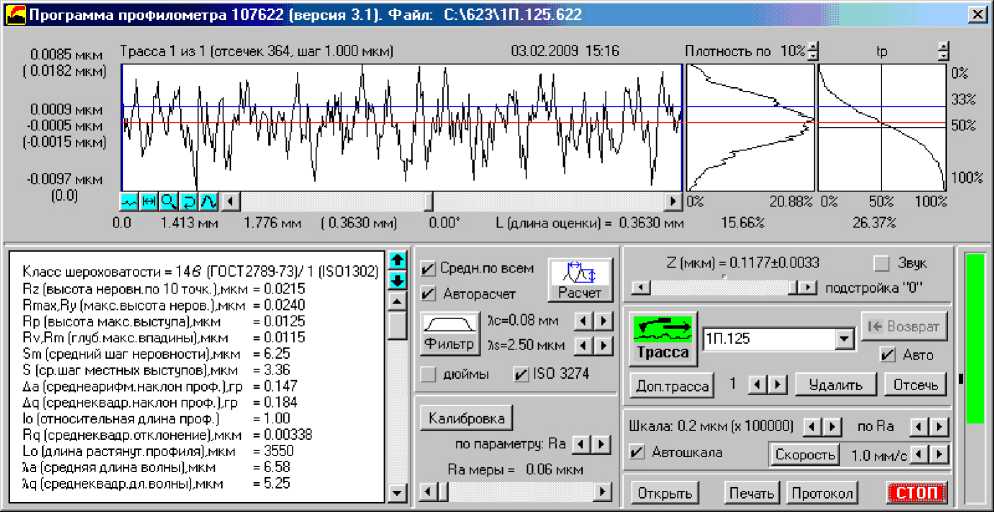Click the Калибровка button
Viewport: 994px width, 512px height.
coord(468,417)
